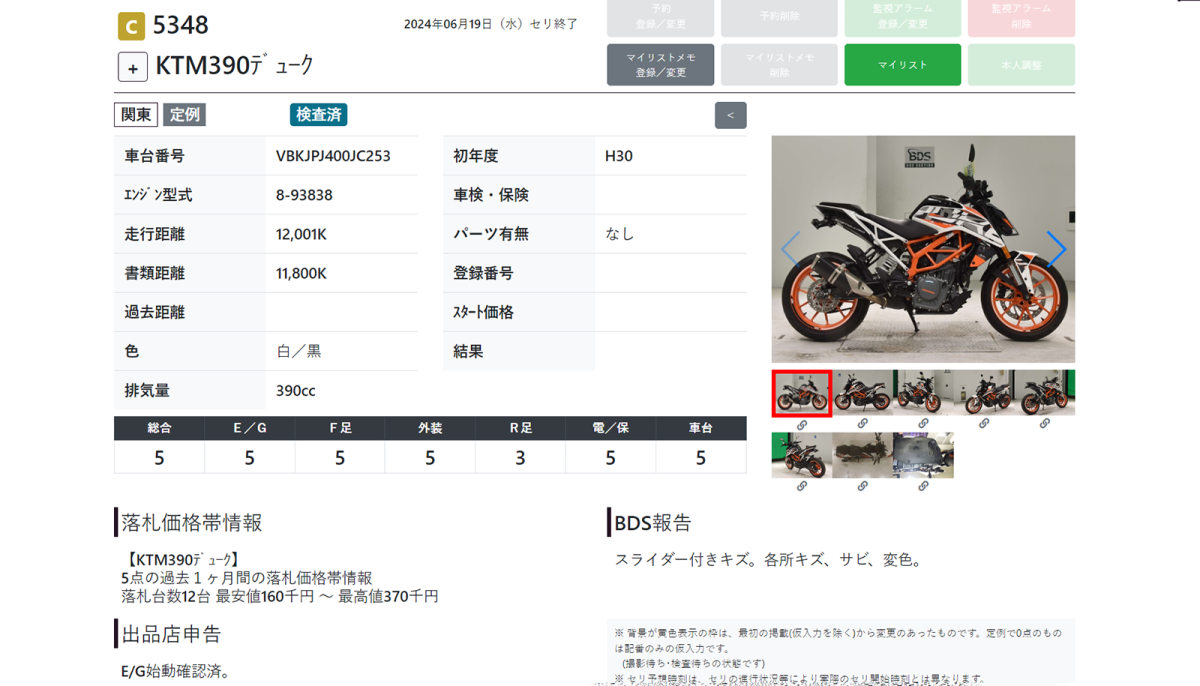
Task: Click the yellow C grade badge
Action: [131, 26]
